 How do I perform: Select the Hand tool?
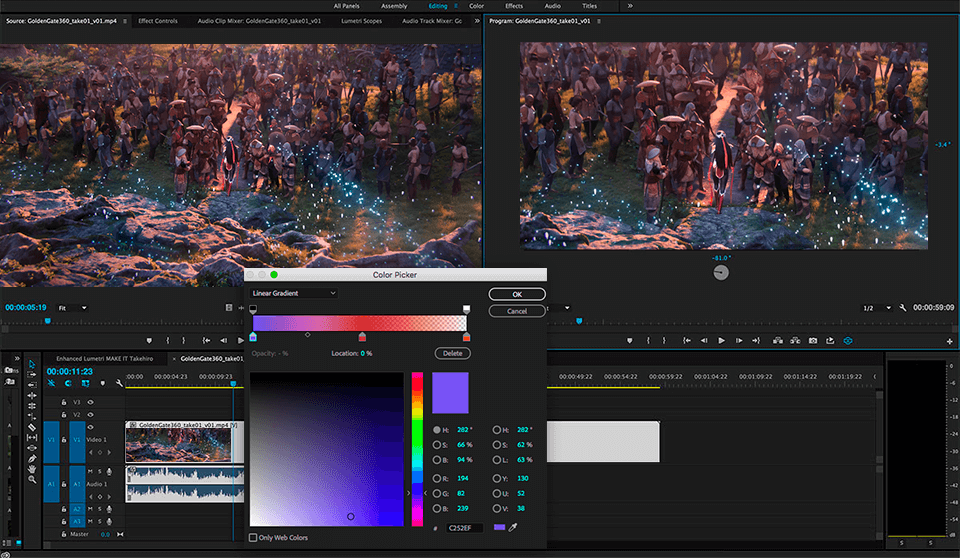[x=32, y=469]
